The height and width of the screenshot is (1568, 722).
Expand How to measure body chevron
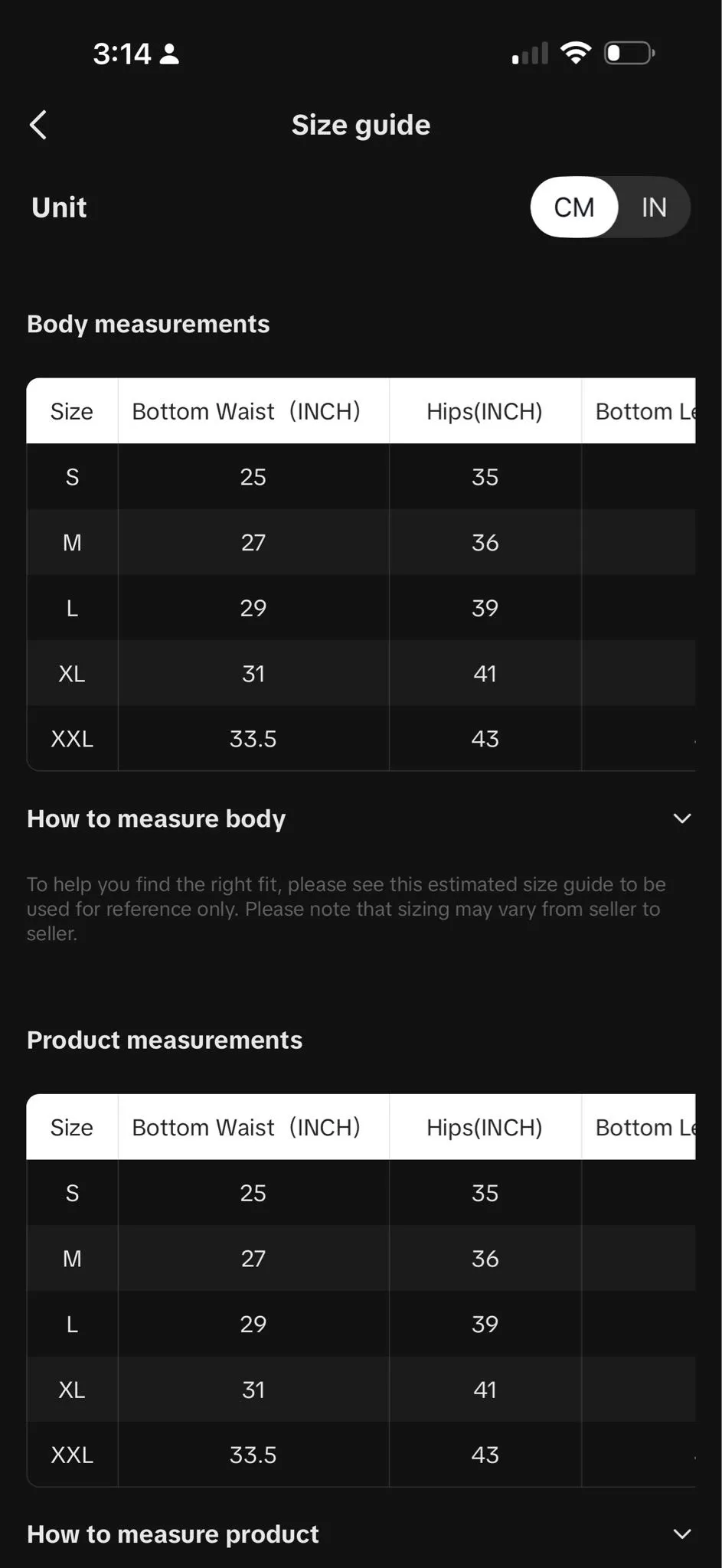681,818
